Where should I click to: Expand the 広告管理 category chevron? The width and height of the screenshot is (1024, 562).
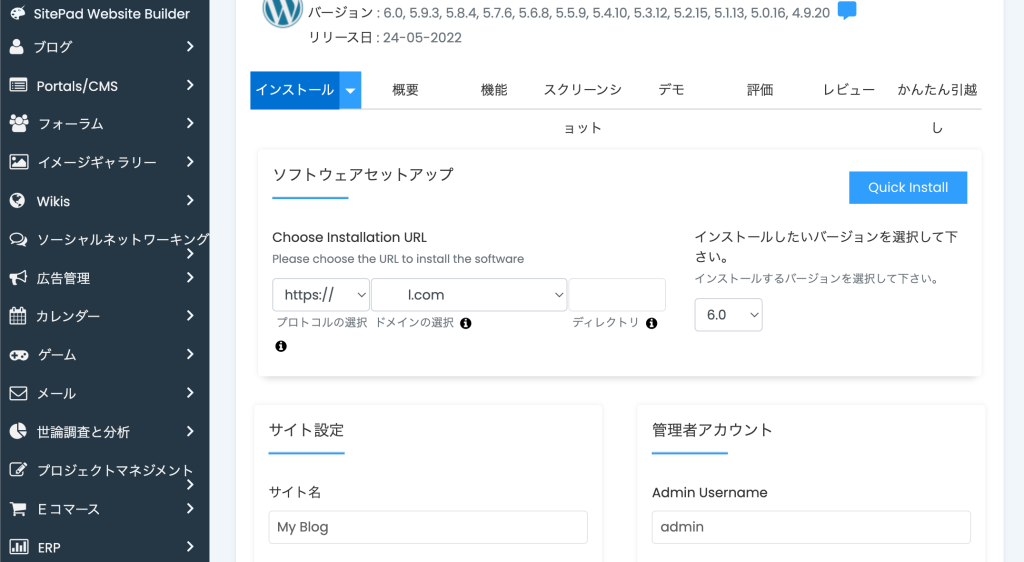click(x=190, y=277)
